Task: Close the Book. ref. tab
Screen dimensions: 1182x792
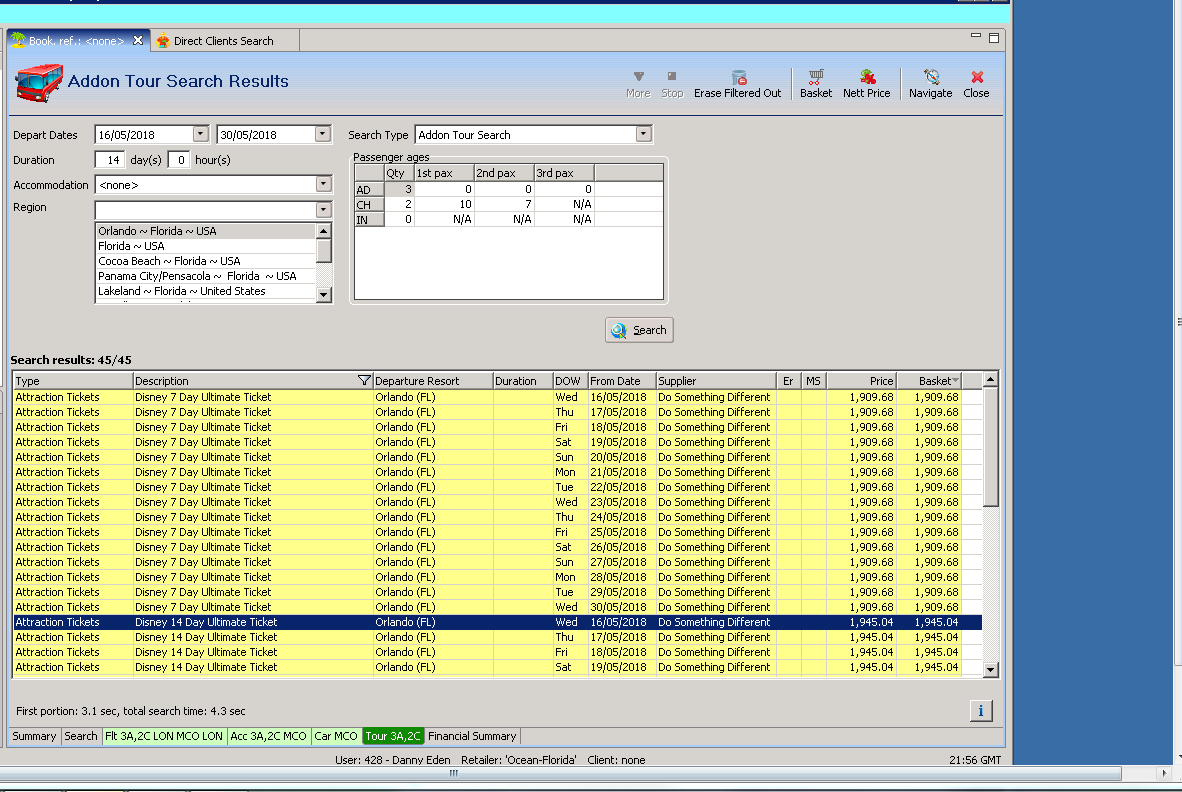Action: tap(138, 40)
